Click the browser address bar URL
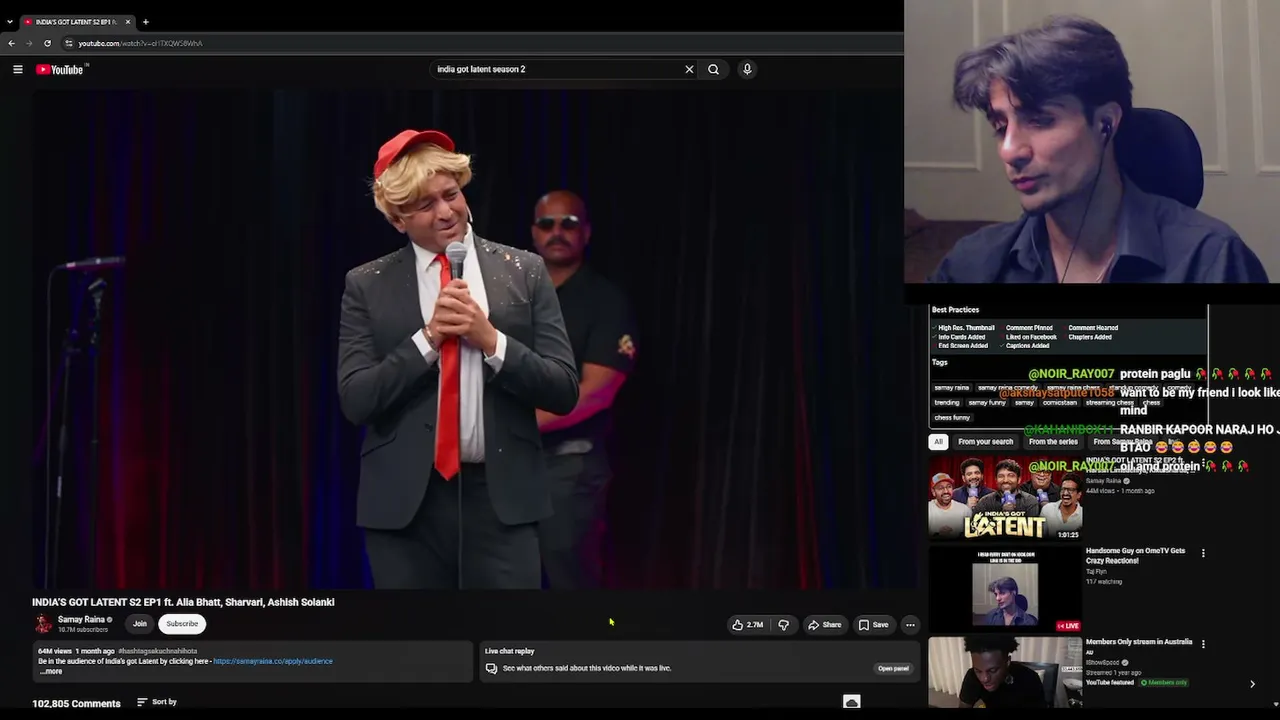The image size is (1280, 720). 140,43
